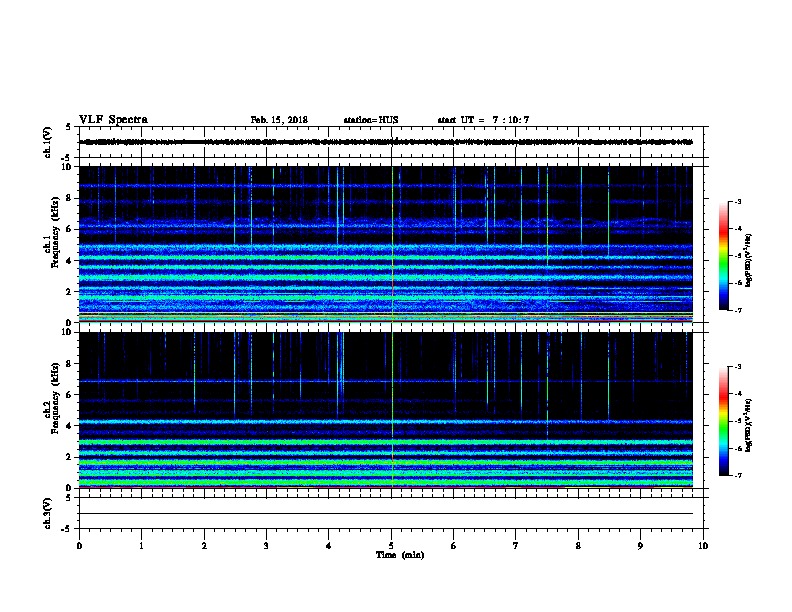
Task: Click ch.2 frequency axis tick "4"
Action: (69, 426)
